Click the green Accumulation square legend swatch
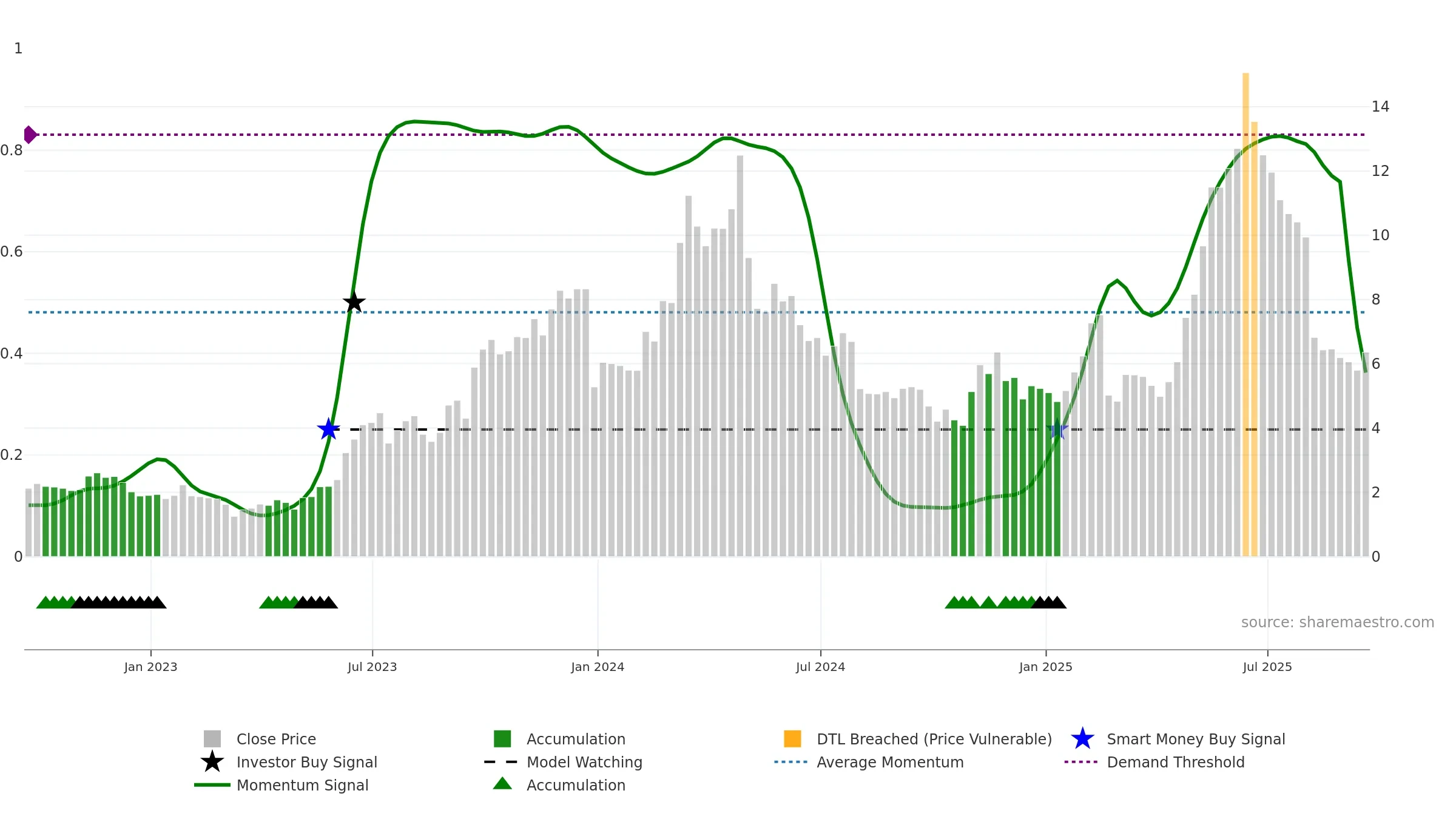 tap(502, 739)
